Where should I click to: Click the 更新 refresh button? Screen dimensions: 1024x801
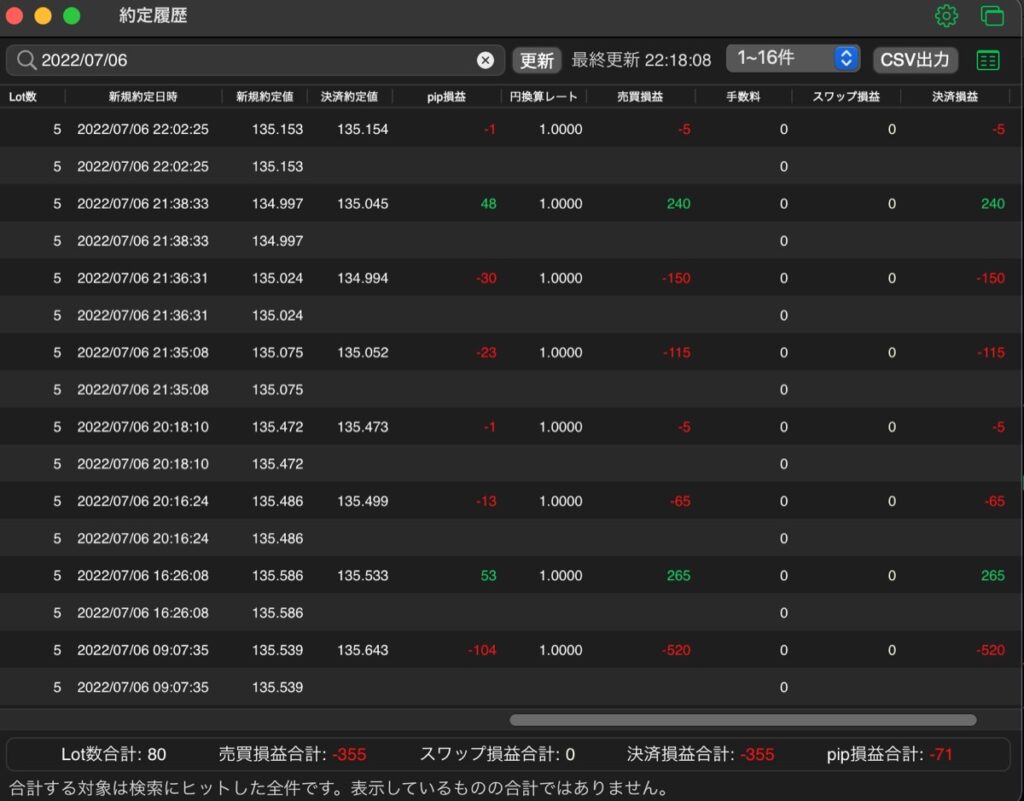click(537, 60)
